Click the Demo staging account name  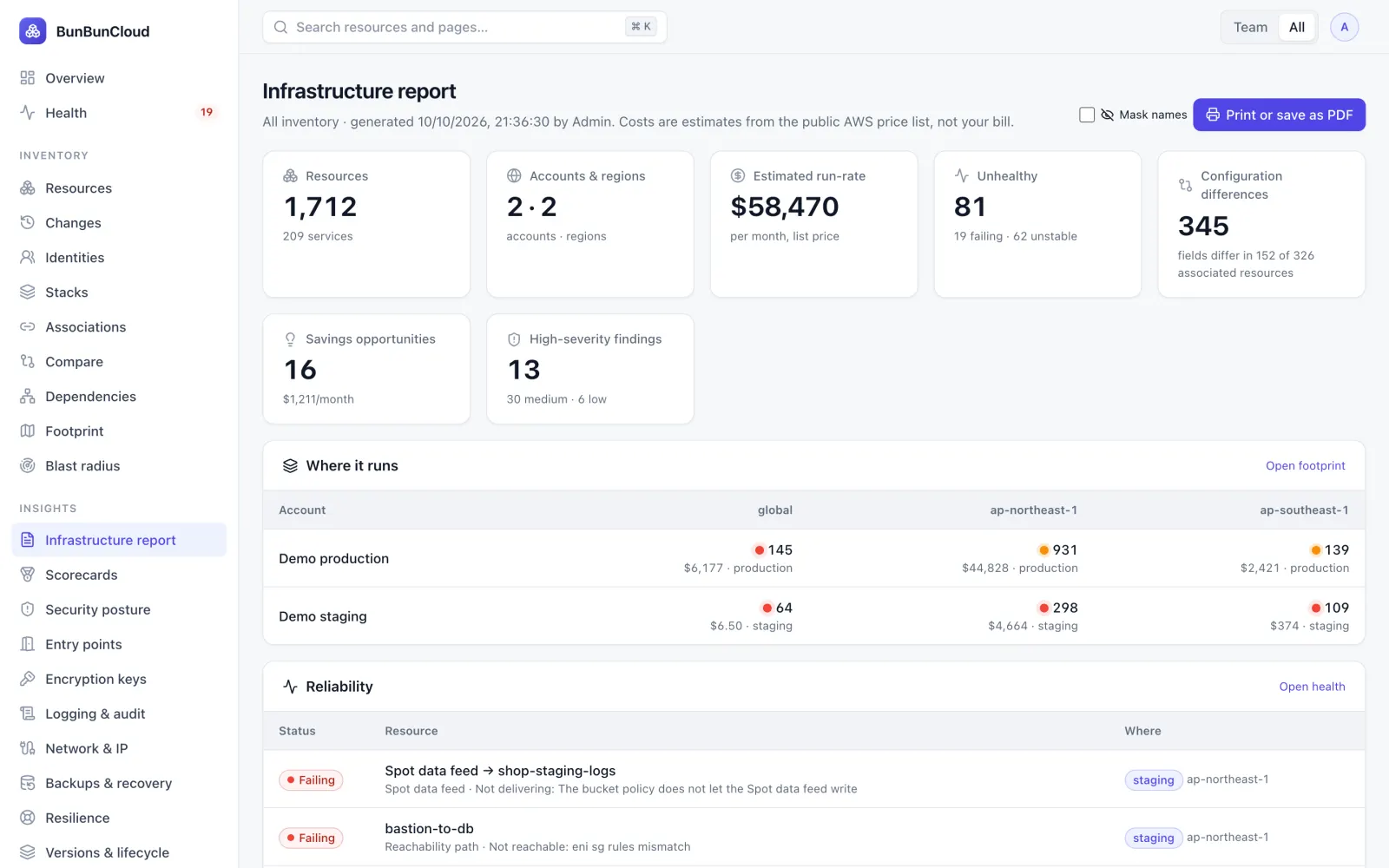click(323, 616)
